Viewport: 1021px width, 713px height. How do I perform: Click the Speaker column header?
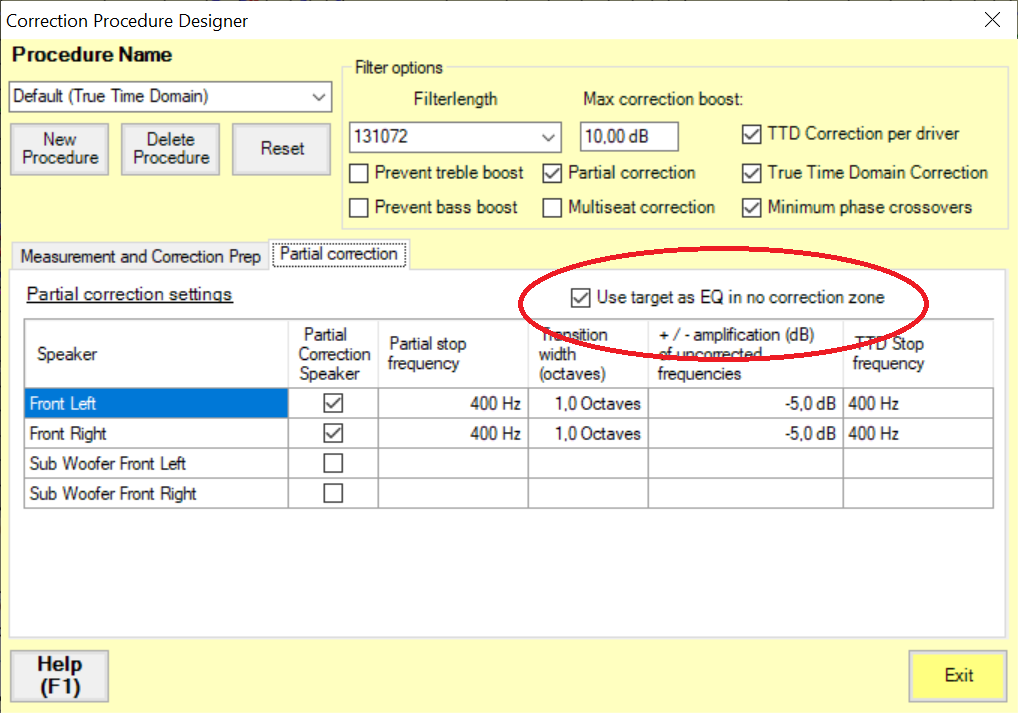(156, 354)
